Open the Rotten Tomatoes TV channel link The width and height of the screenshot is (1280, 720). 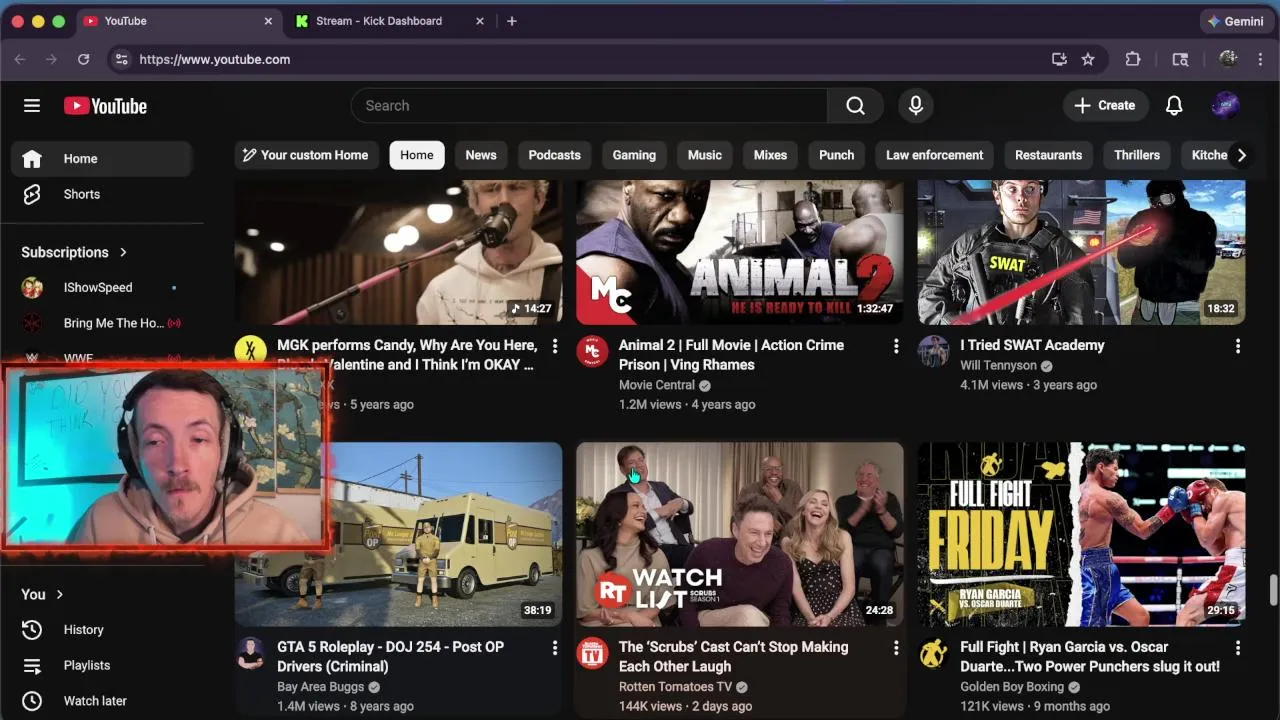click(675, 687)
